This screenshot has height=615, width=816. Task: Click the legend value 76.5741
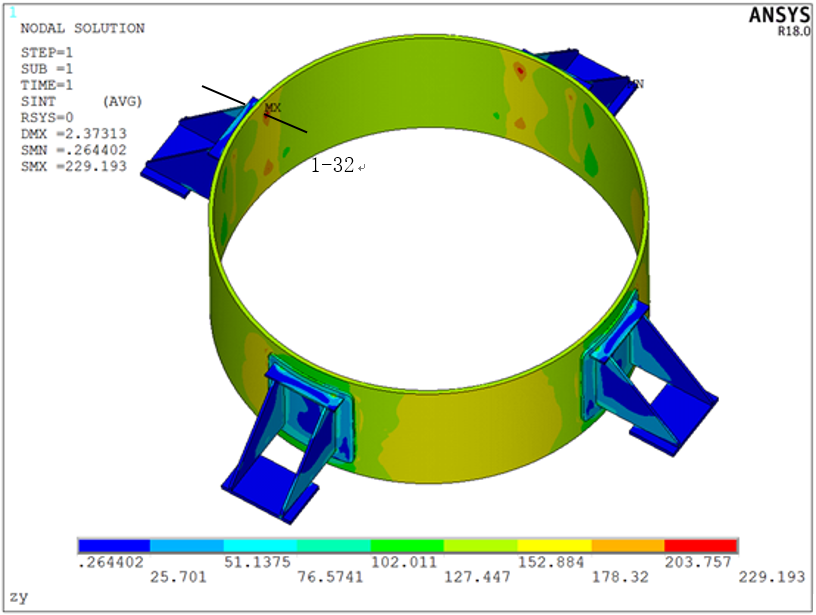pyautogui.click(x=330, y=576)
